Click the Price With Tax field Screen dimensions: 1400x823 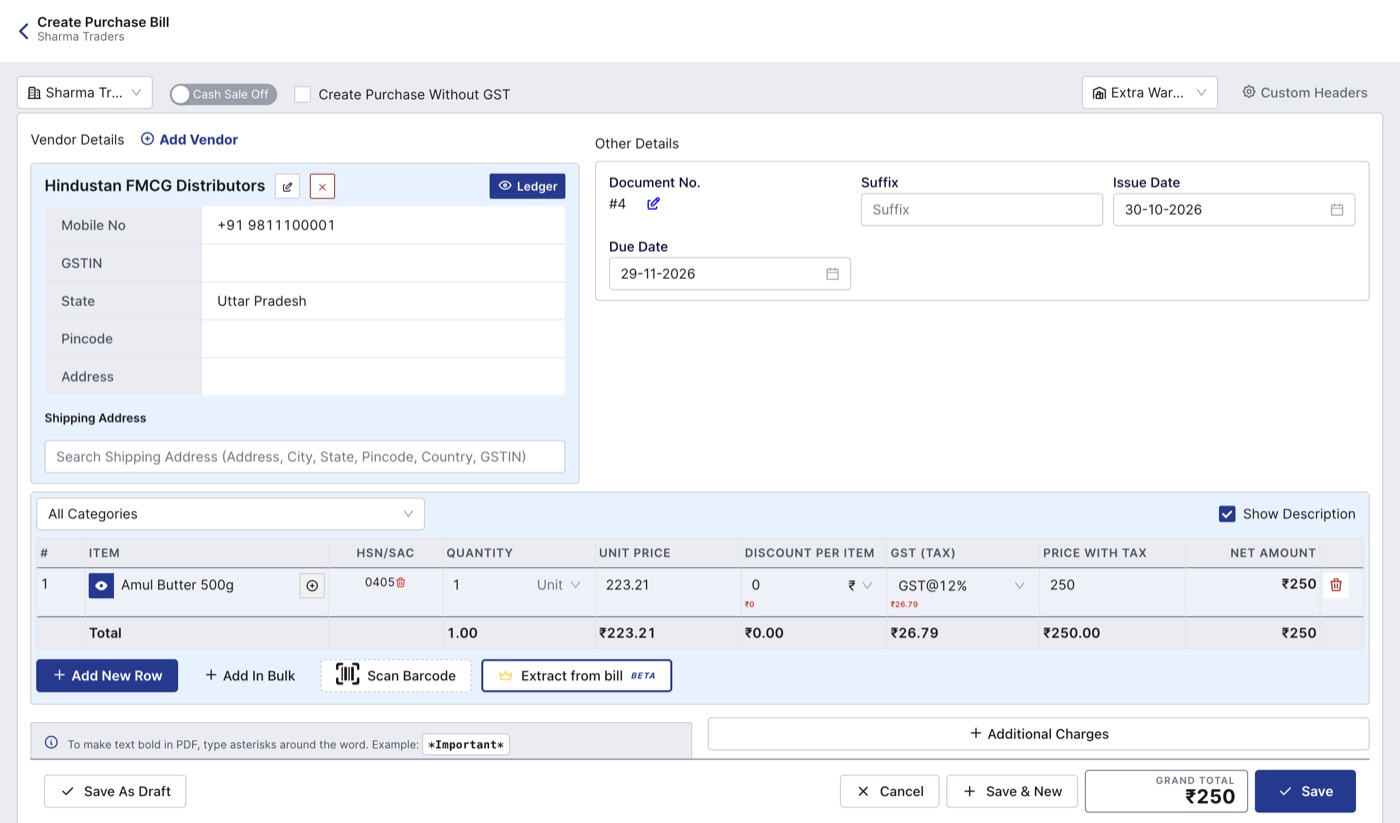1112,585
